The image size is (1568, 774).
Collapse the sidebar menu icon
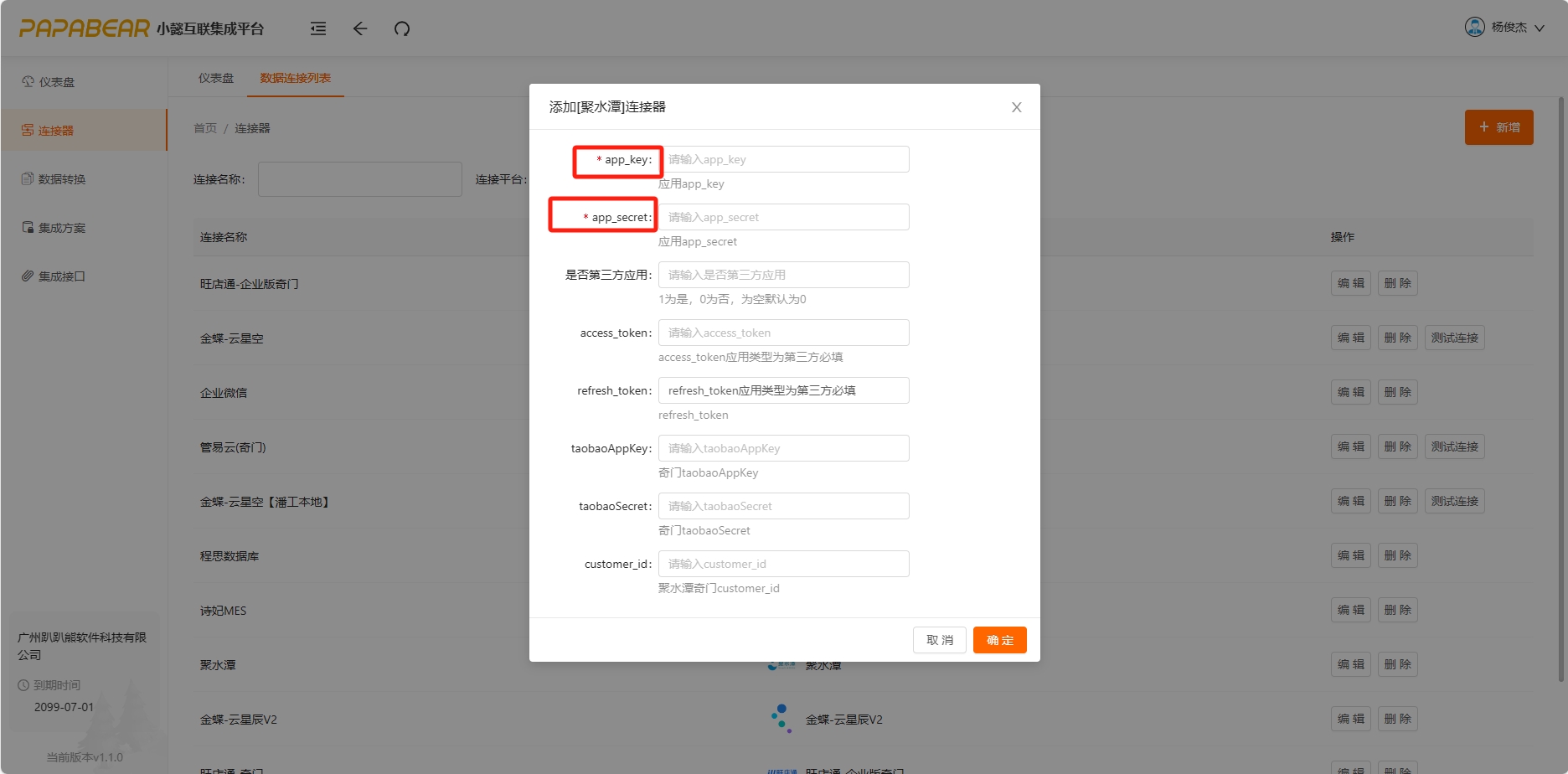point(318,28)
